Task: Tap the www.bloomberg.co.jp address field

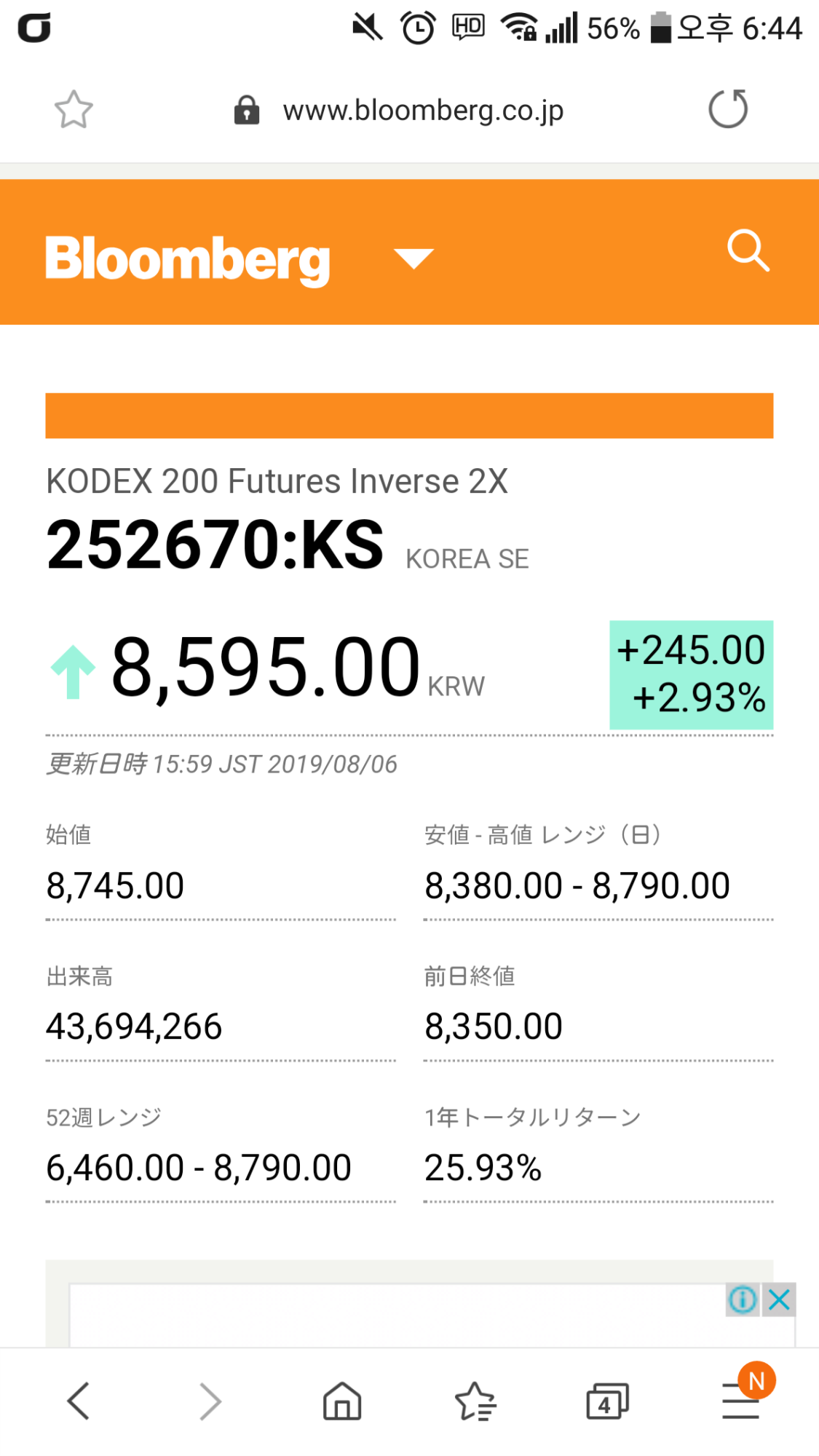Action: [423, 111]
